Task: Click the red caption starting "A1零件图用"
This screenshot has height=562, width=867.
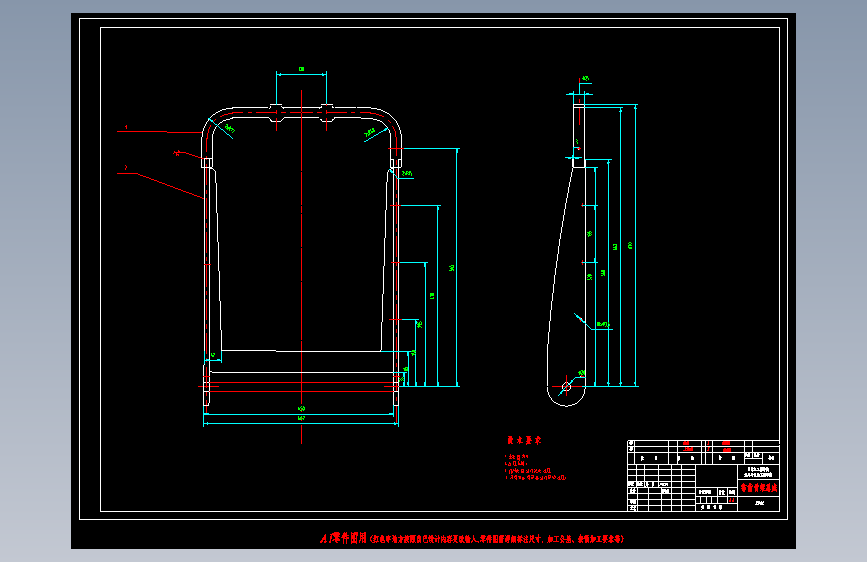Action: 472,538
